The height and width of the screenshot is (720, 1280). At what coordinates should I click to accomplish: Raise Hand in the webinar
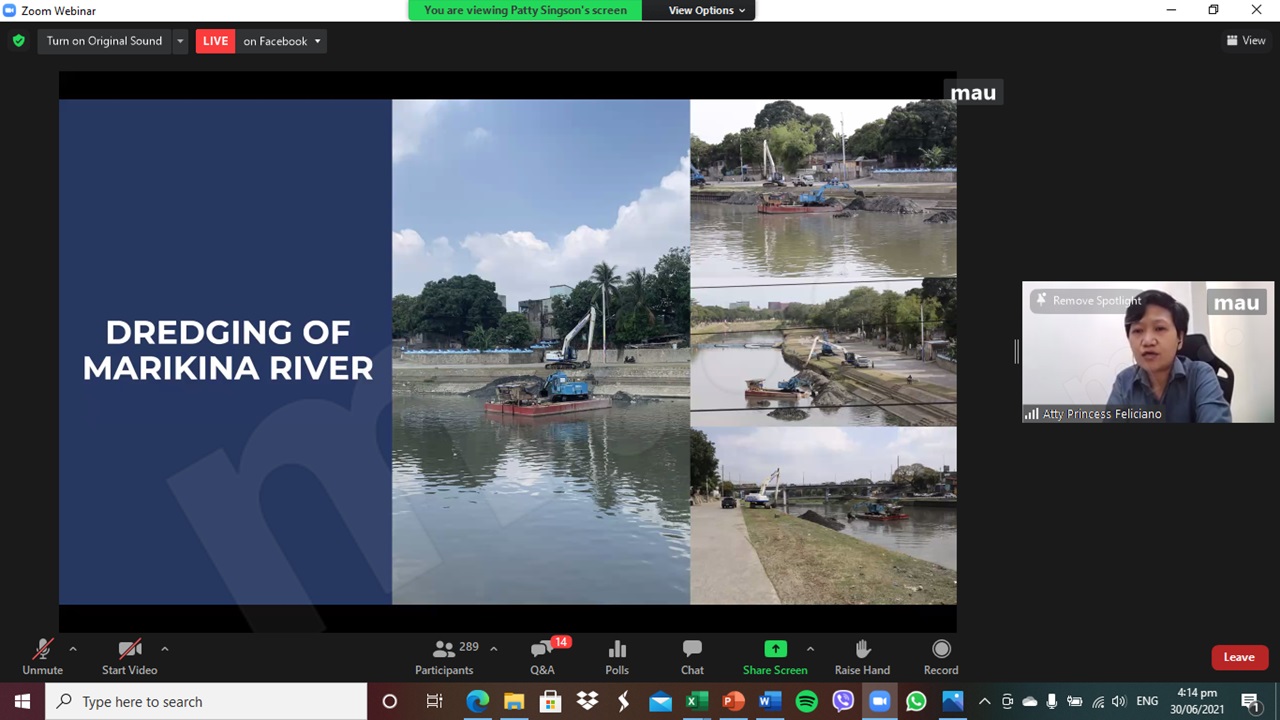tap(862, 657)
